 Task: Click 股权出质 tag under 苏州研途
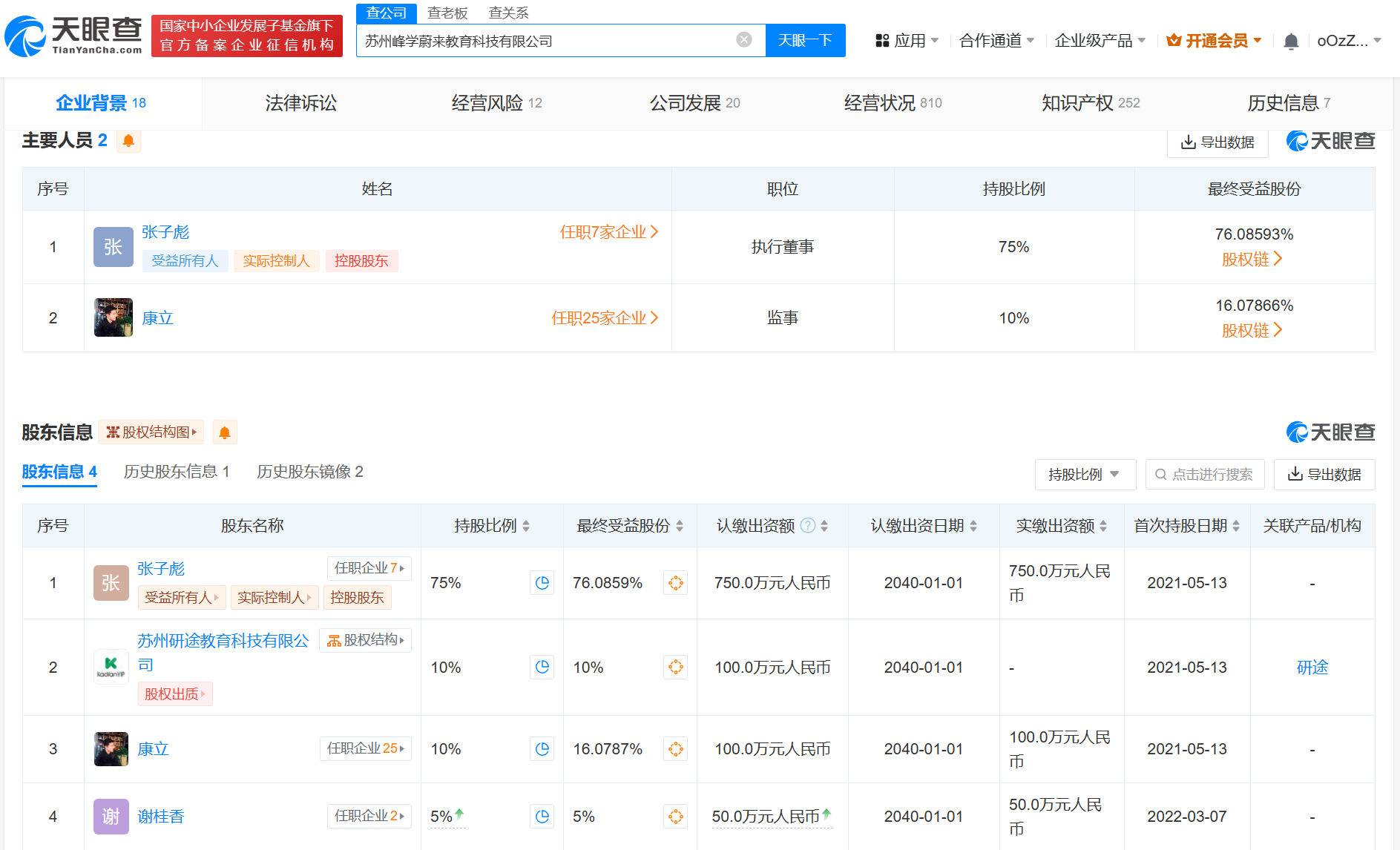(x=175, y=694)
